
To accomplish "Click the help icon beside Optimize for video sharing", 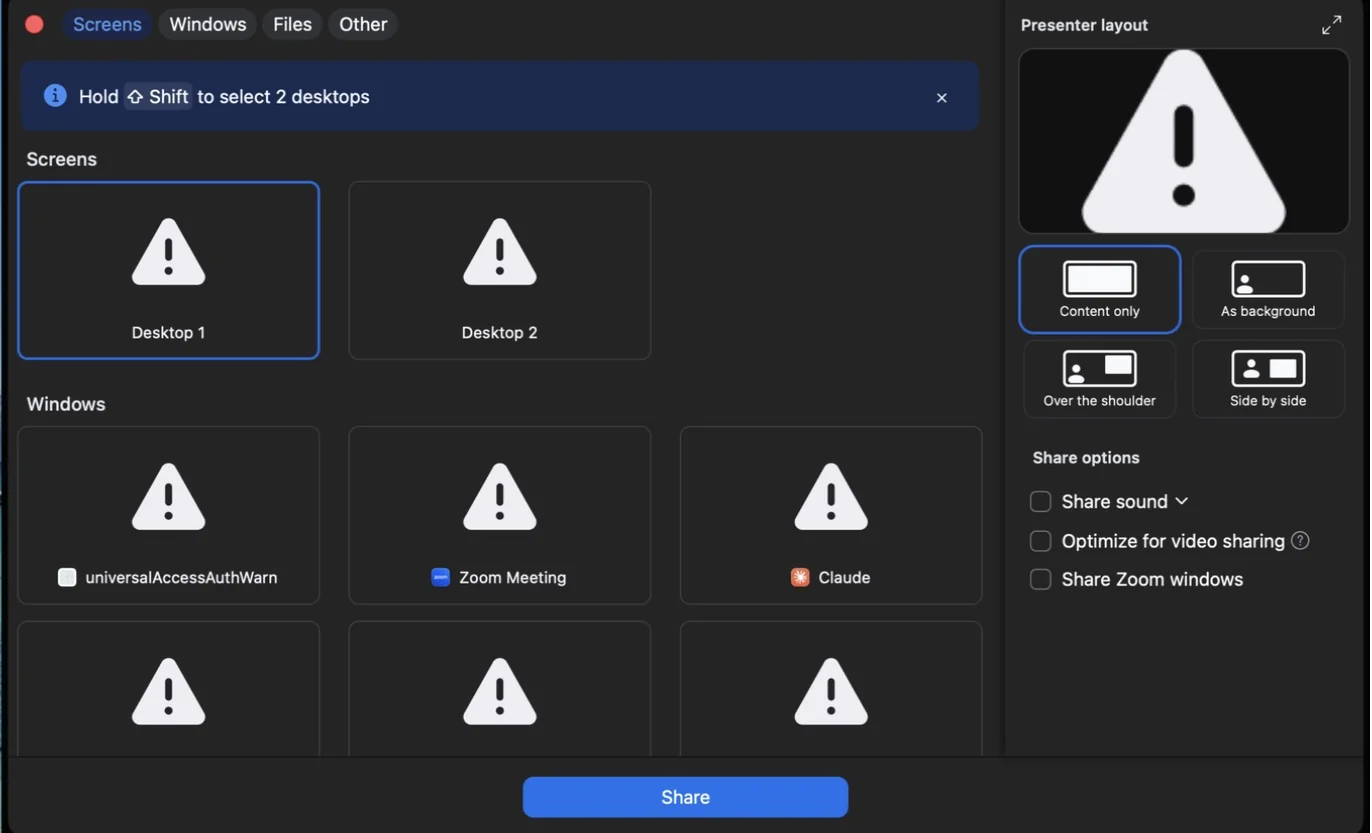I will (x=1300, y=541).
